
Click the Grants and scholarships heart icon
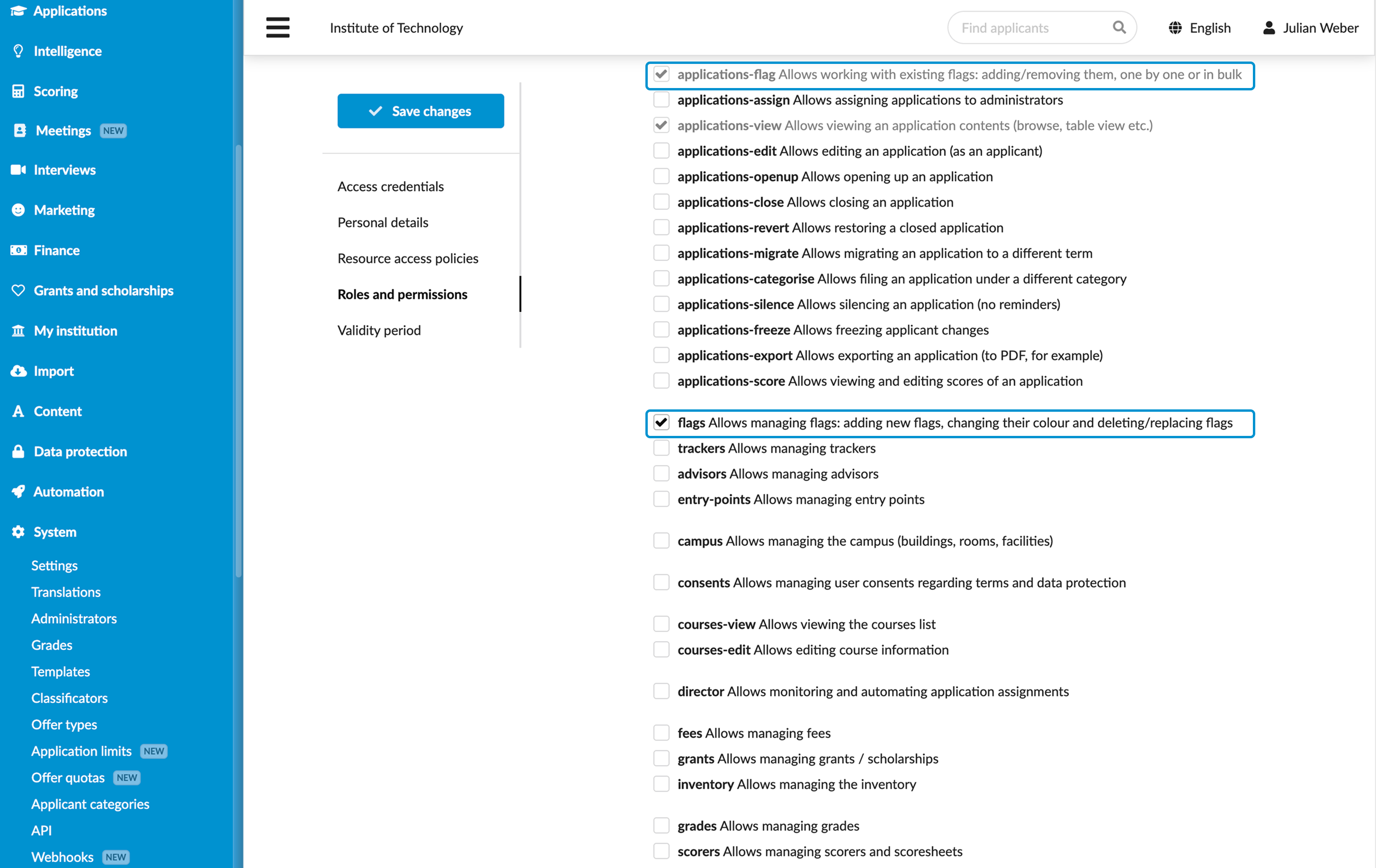18,290
